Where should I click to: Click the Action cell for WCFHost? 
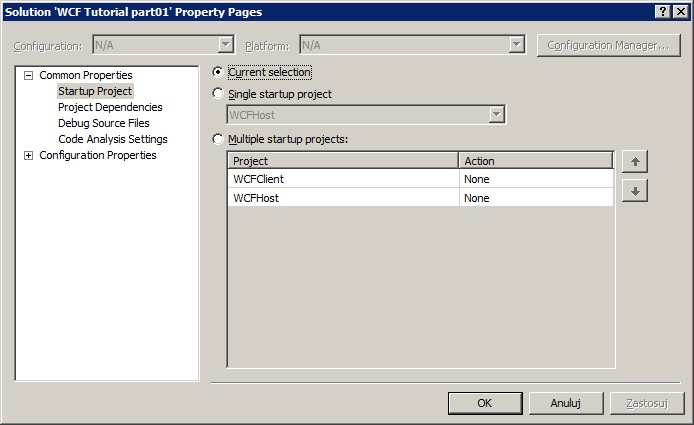[535, 198]
